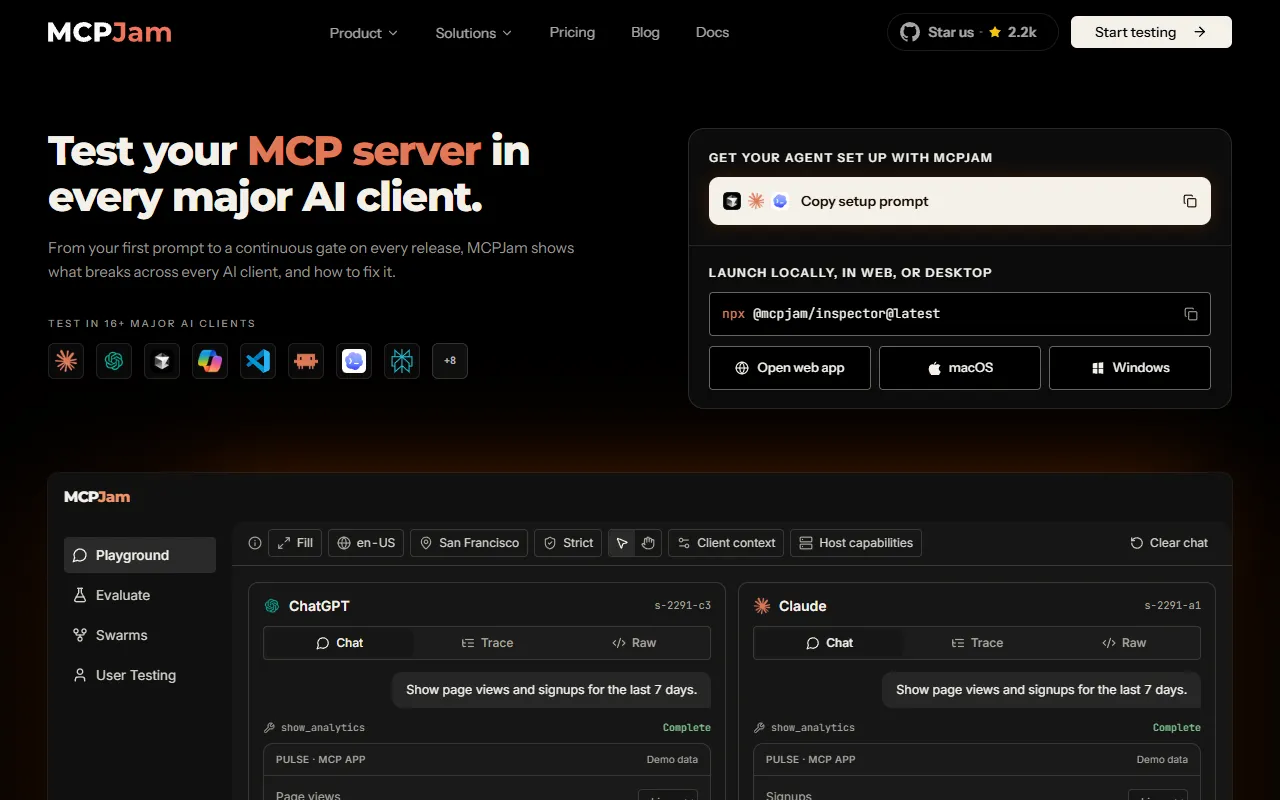1280x800 pixels.
Task: Click the Open web app button
Action: click(x=790, y=368)
